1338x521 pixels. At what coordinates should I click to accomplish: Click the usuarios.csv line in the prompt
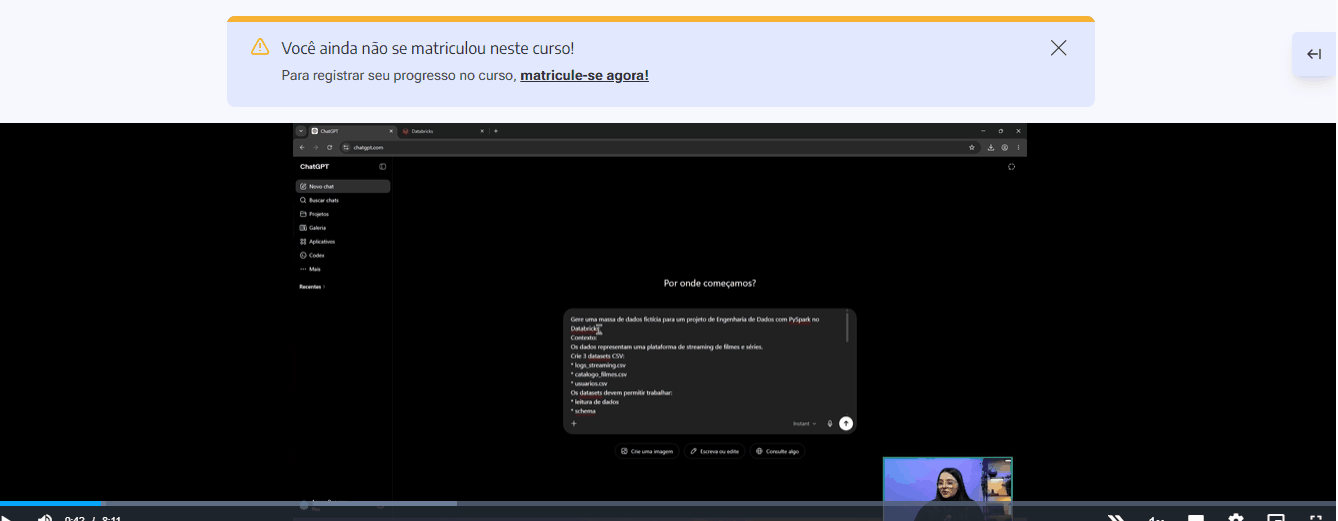pos(589,384)
